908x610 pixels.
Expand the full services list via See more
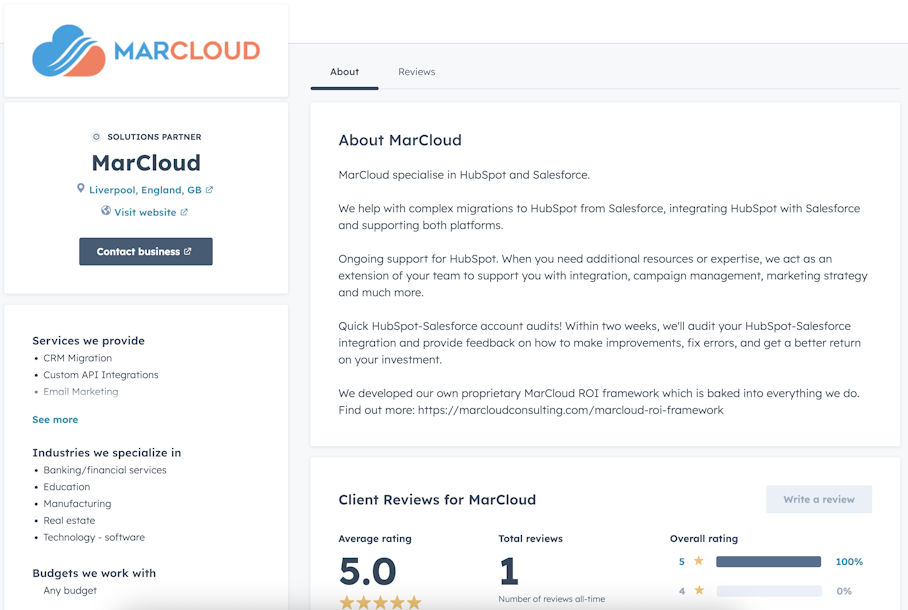tap(55, 419)
